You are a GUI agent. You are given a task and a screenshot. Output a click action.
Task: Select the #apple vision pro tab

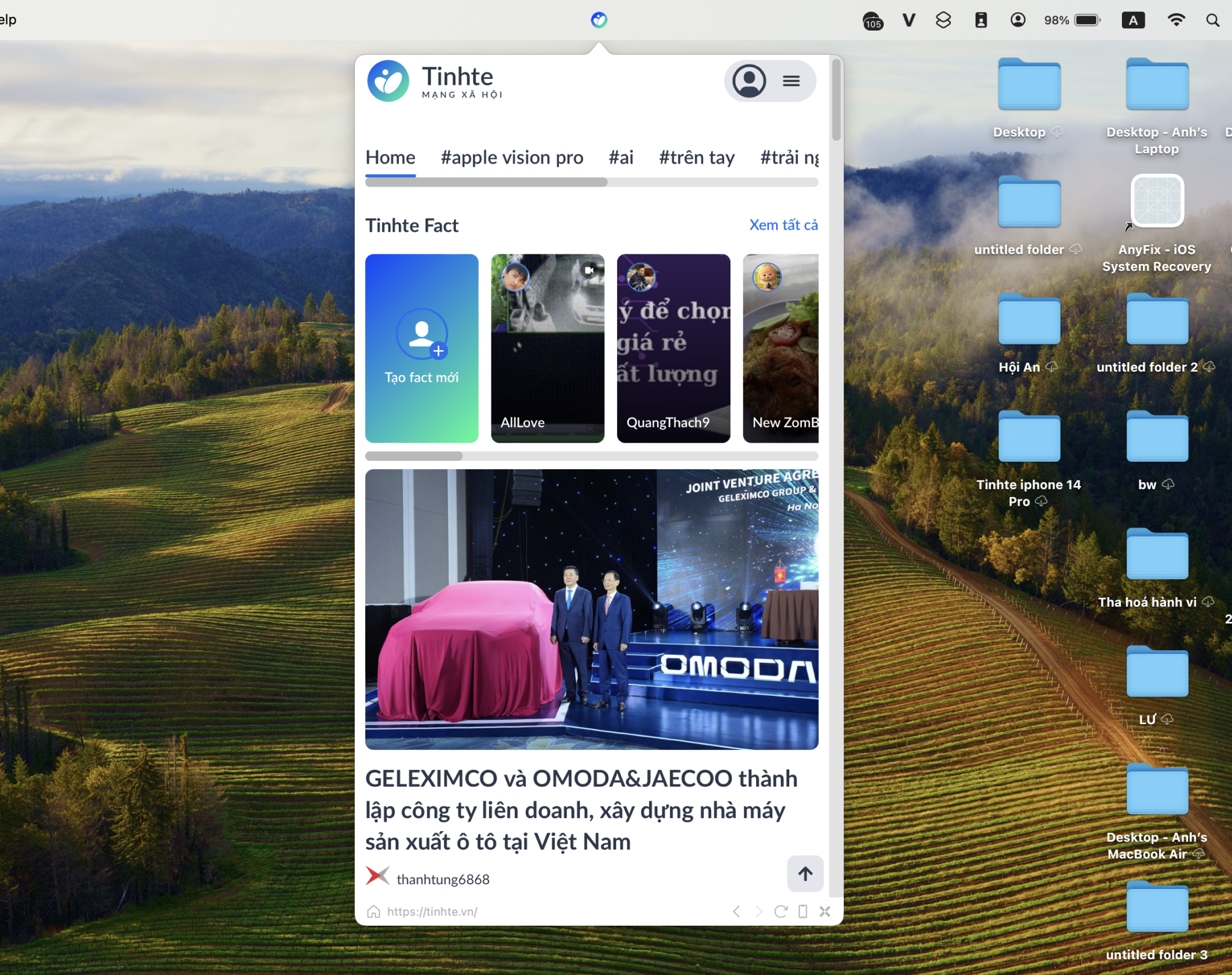click(512, 158)
